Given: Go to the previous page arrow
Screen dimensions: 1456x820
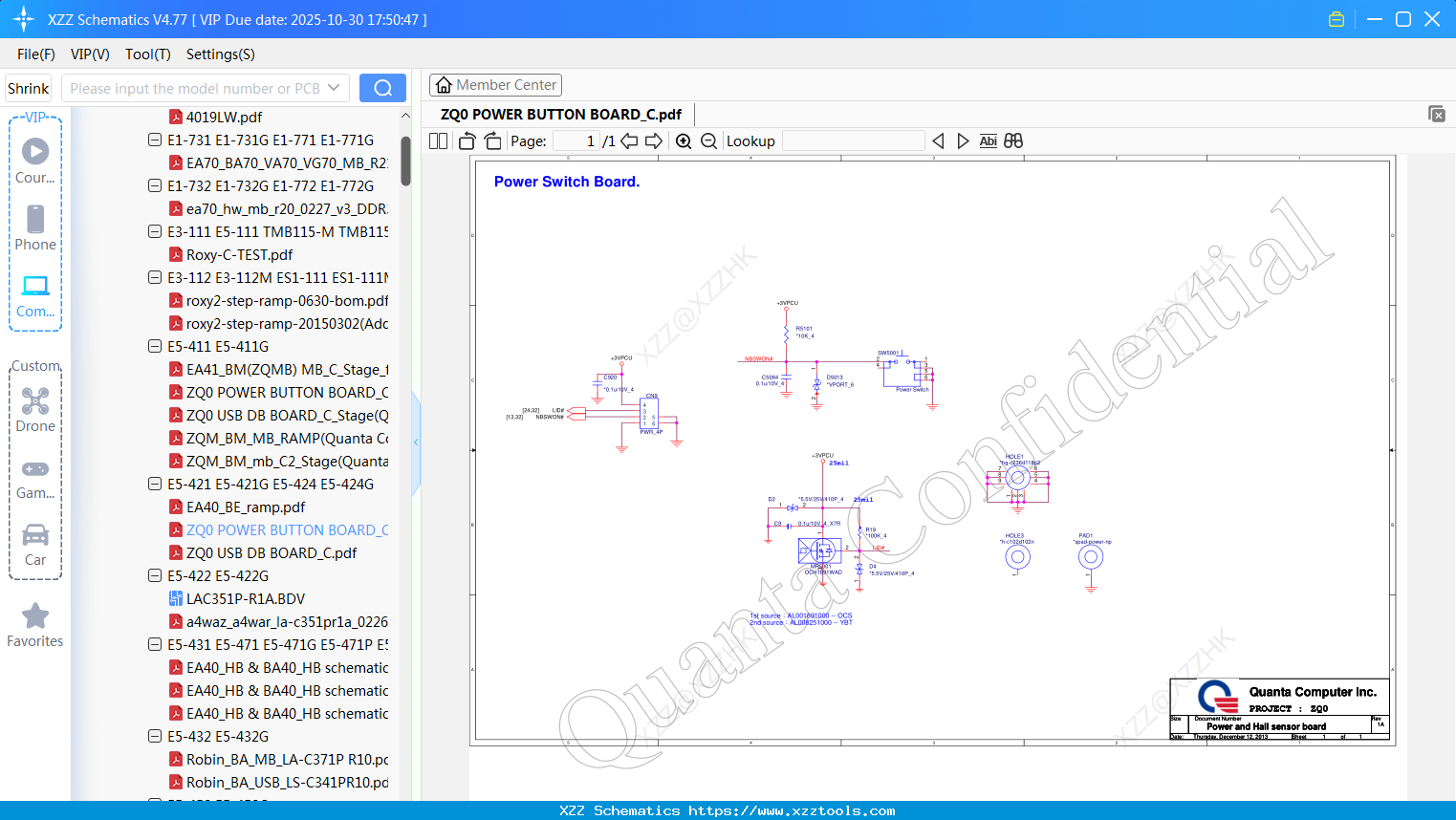Looking at the screenshot, I should pos(629,140).
